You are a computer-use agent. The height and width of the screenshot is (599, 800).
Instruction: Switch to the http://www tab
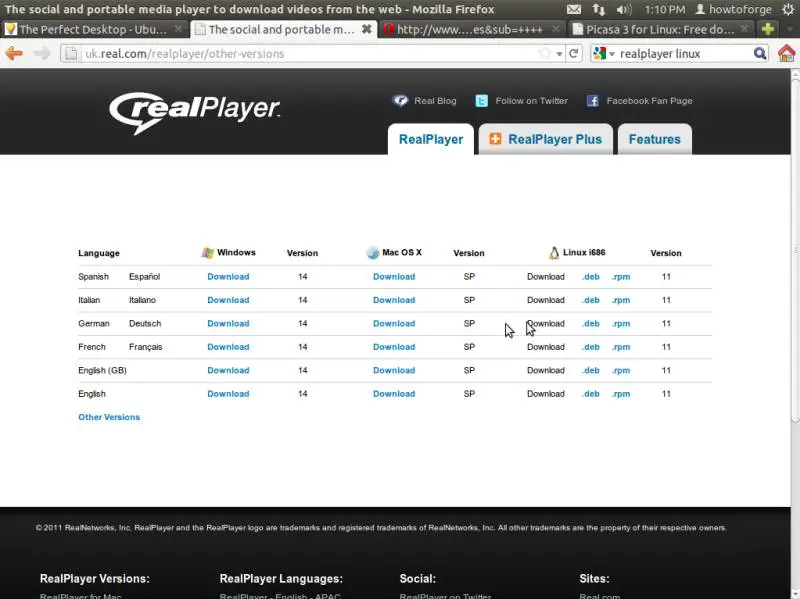click(471, 29)
